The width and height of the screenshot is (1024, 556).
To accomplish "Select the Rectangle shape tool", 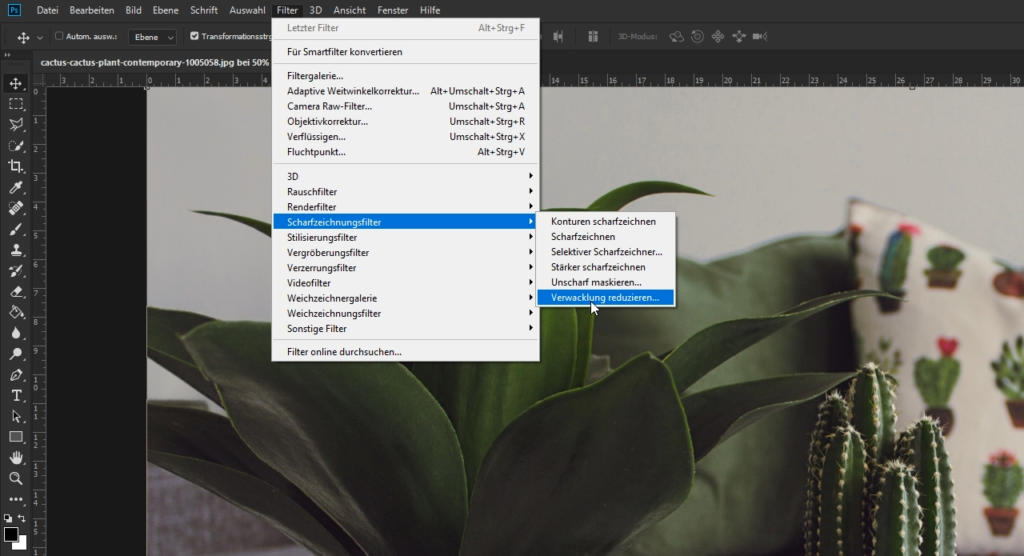I will (16, 437).
